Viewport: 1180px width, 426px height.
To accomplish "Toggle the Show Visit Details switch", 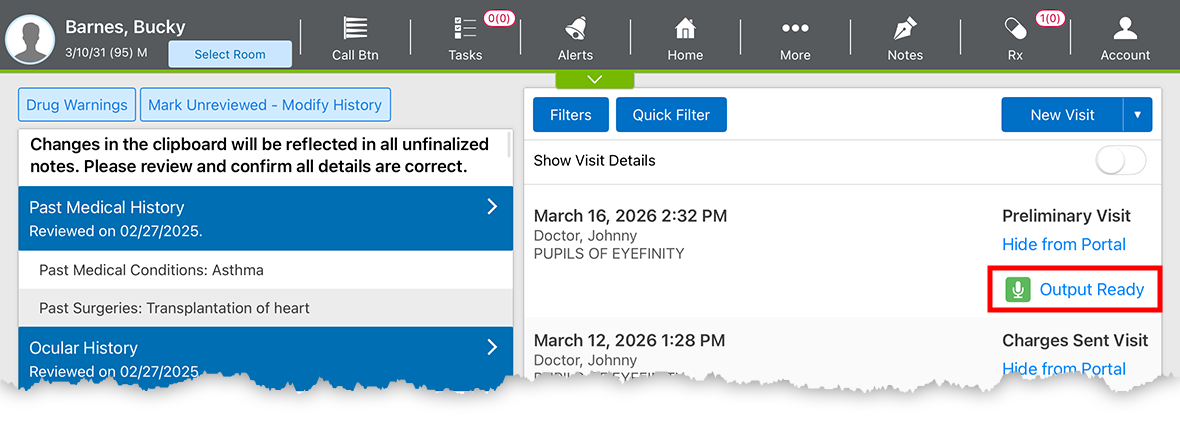I will point(1120,161).
